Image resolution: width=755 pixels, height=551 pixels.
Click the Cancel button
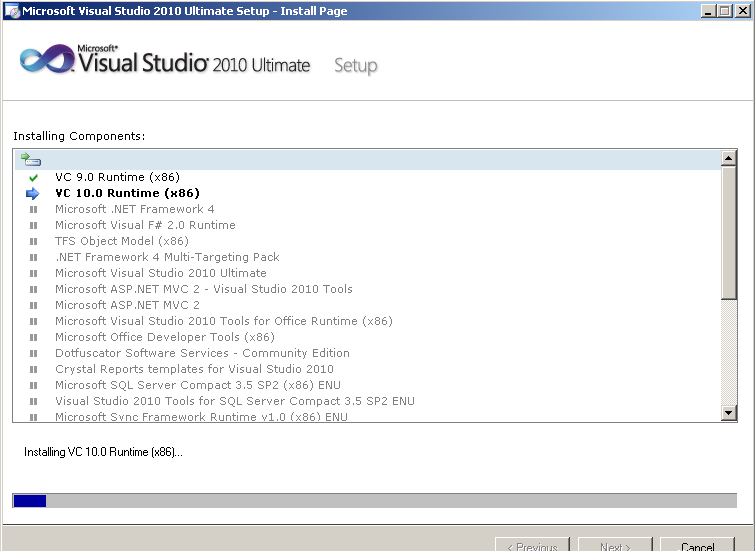coord(697,544)
